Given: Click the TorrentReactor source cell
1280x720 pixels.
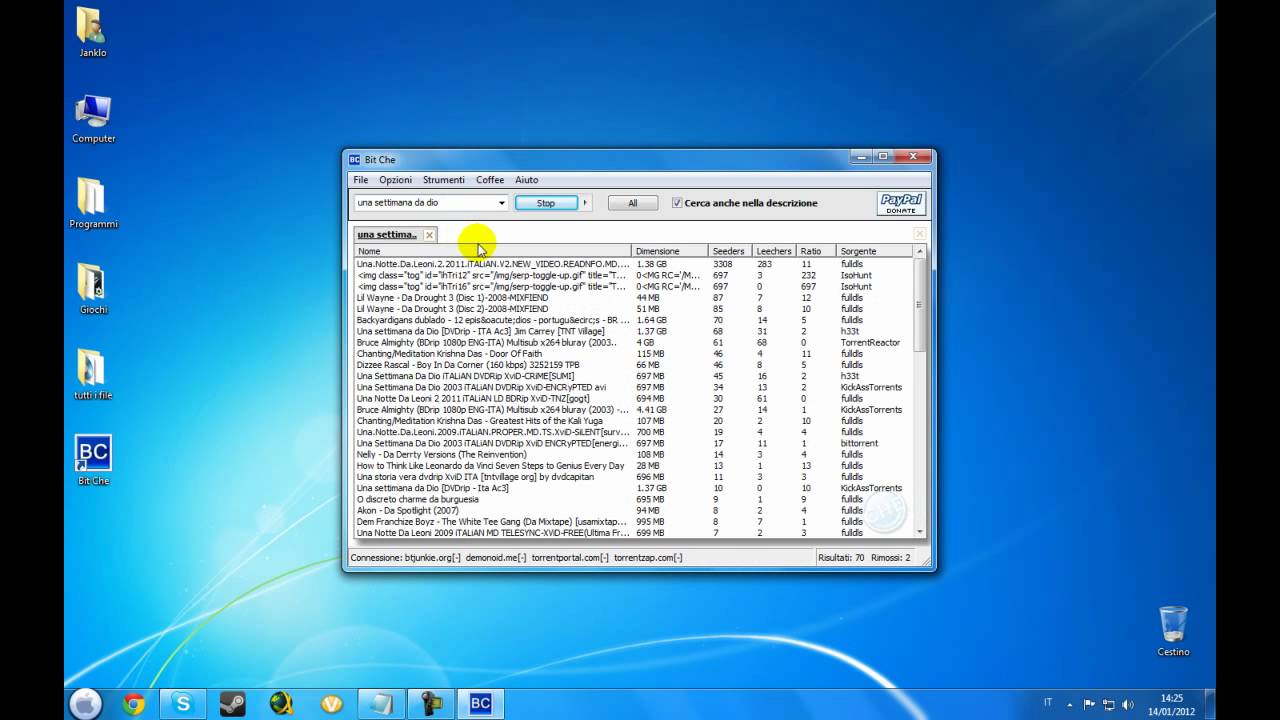Looking at the screenshot, I should tap(870, 343).
